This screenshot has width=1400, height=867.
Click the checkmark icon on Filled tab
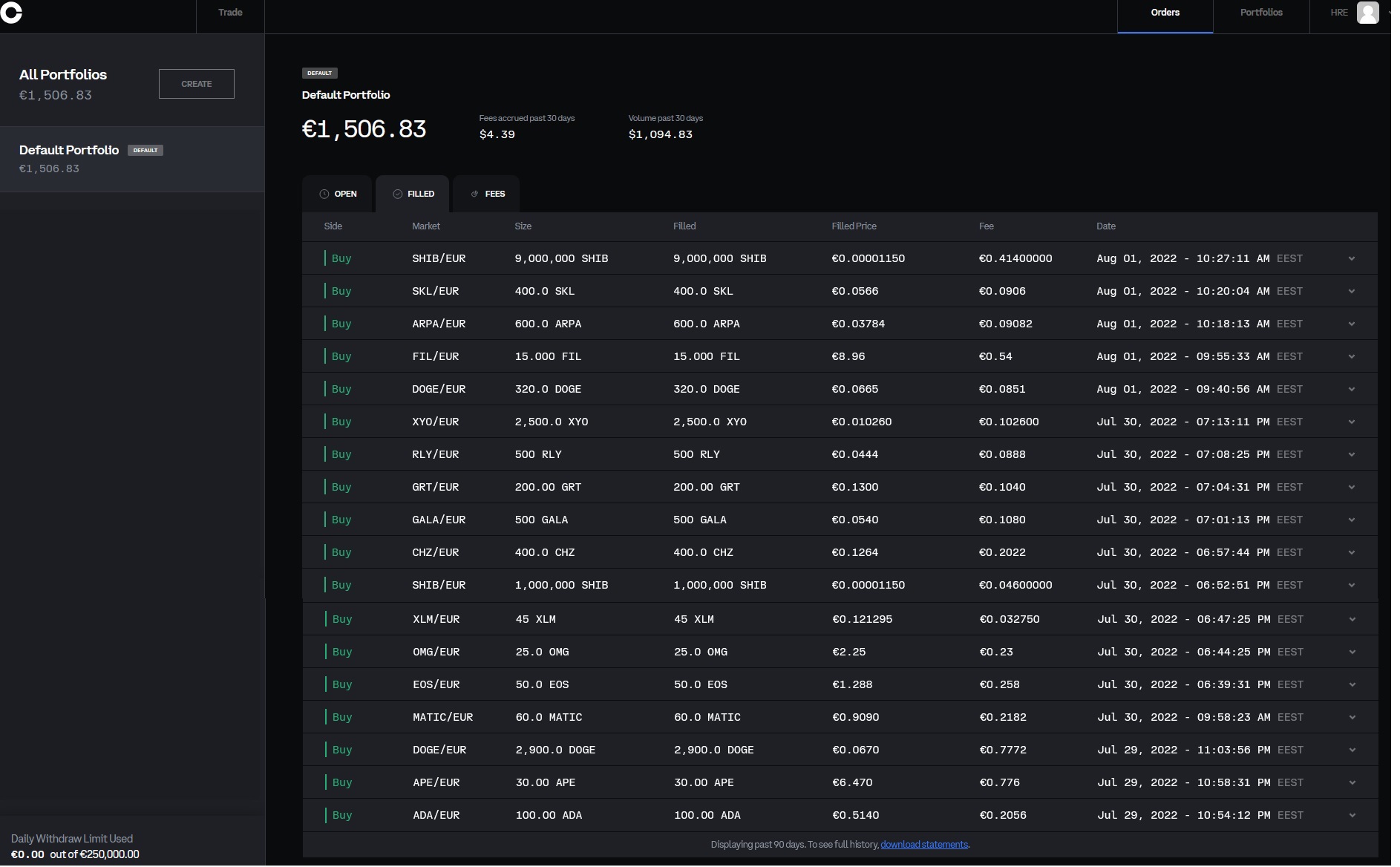coord(398,194)
